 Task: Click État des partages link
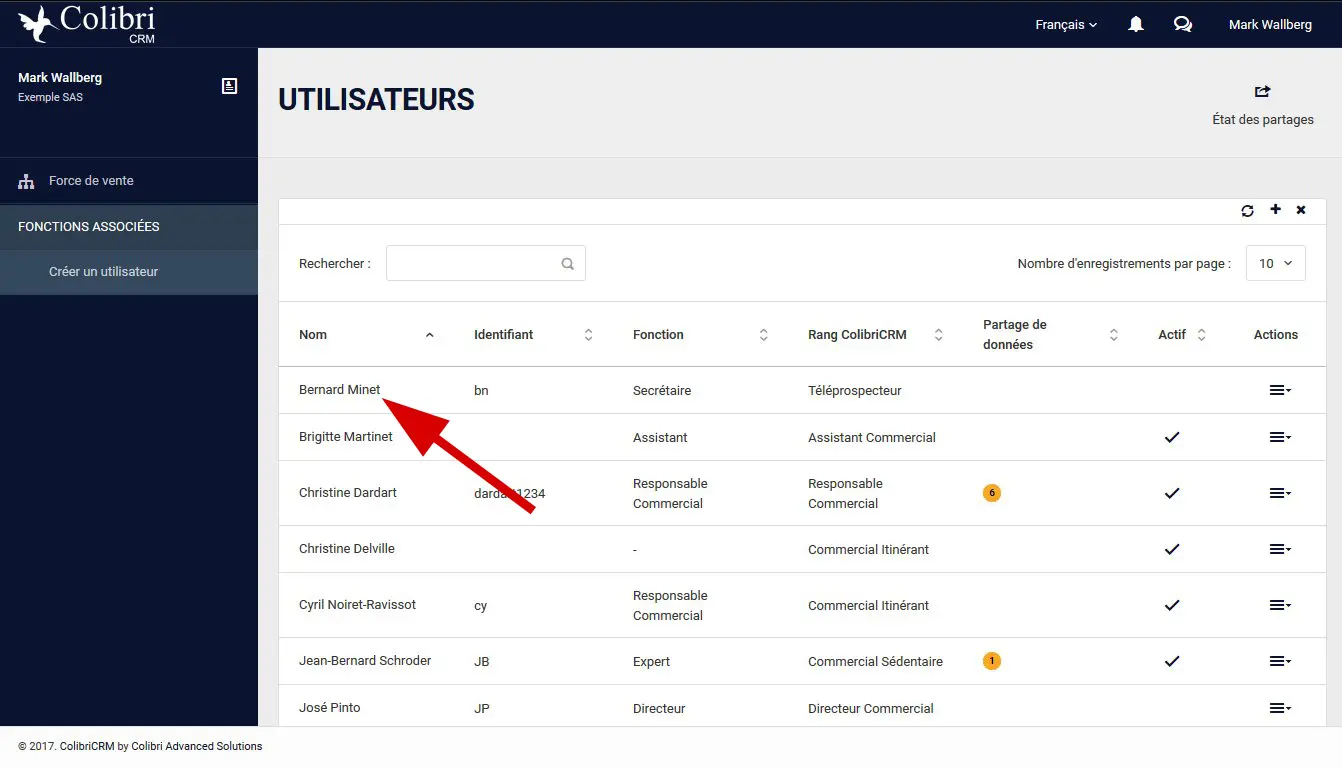(x=1263, y=119)
